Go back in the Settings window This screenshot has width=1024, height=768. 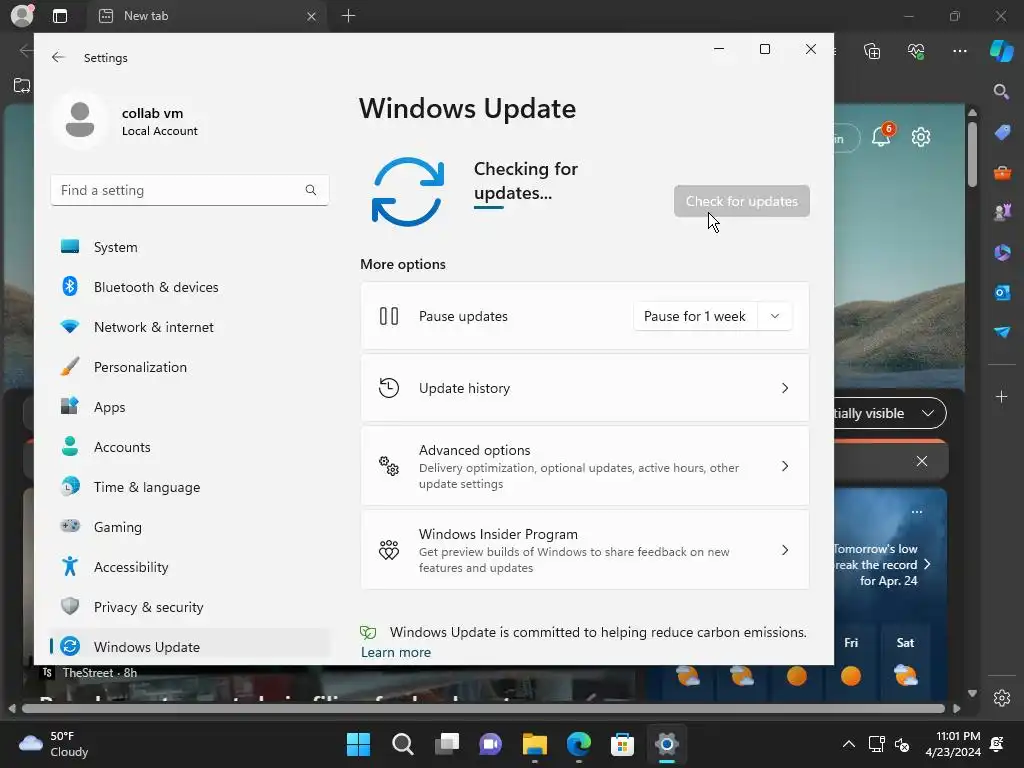coord(58,57)
